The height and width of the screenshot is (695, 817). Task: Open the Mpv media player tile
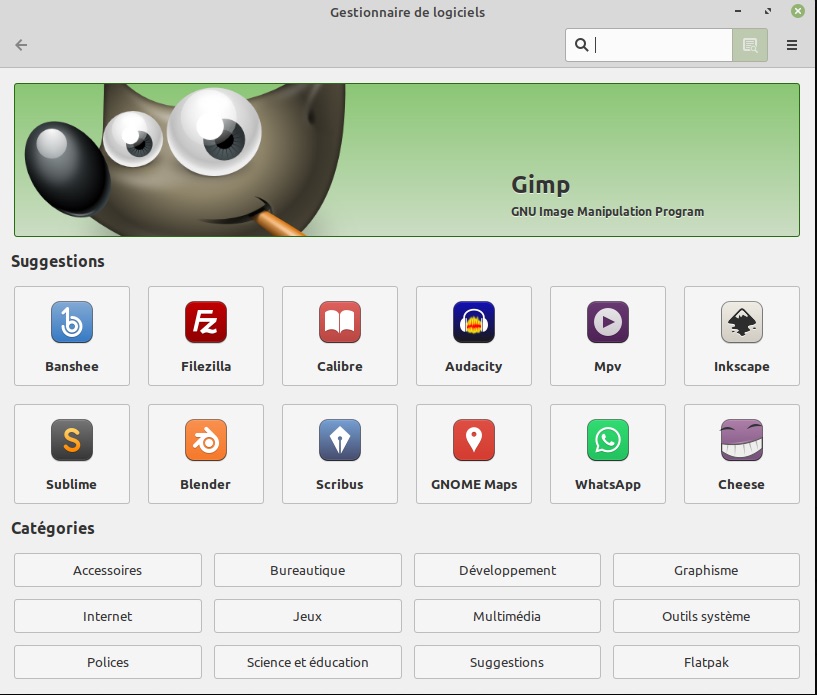(x=608, y=336)
